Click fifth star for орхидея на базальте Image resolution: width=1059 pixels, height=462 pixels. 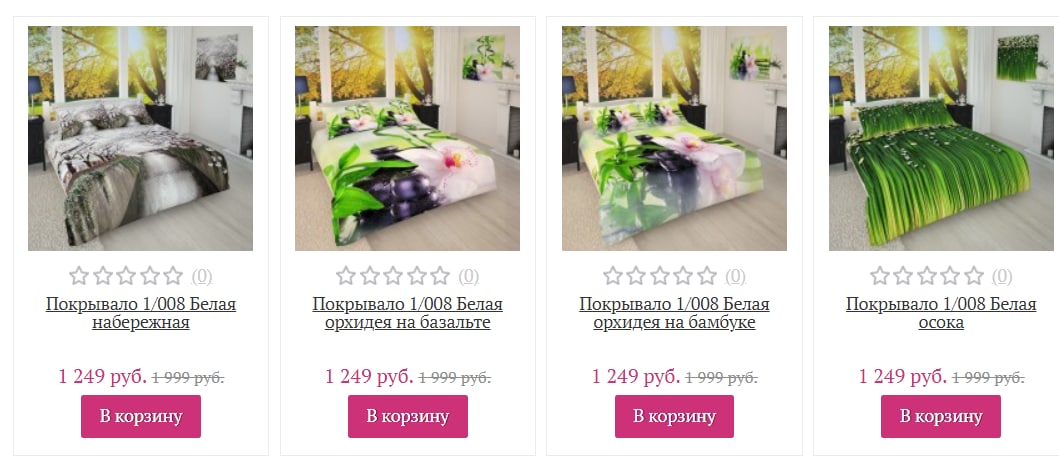(440, 276)
